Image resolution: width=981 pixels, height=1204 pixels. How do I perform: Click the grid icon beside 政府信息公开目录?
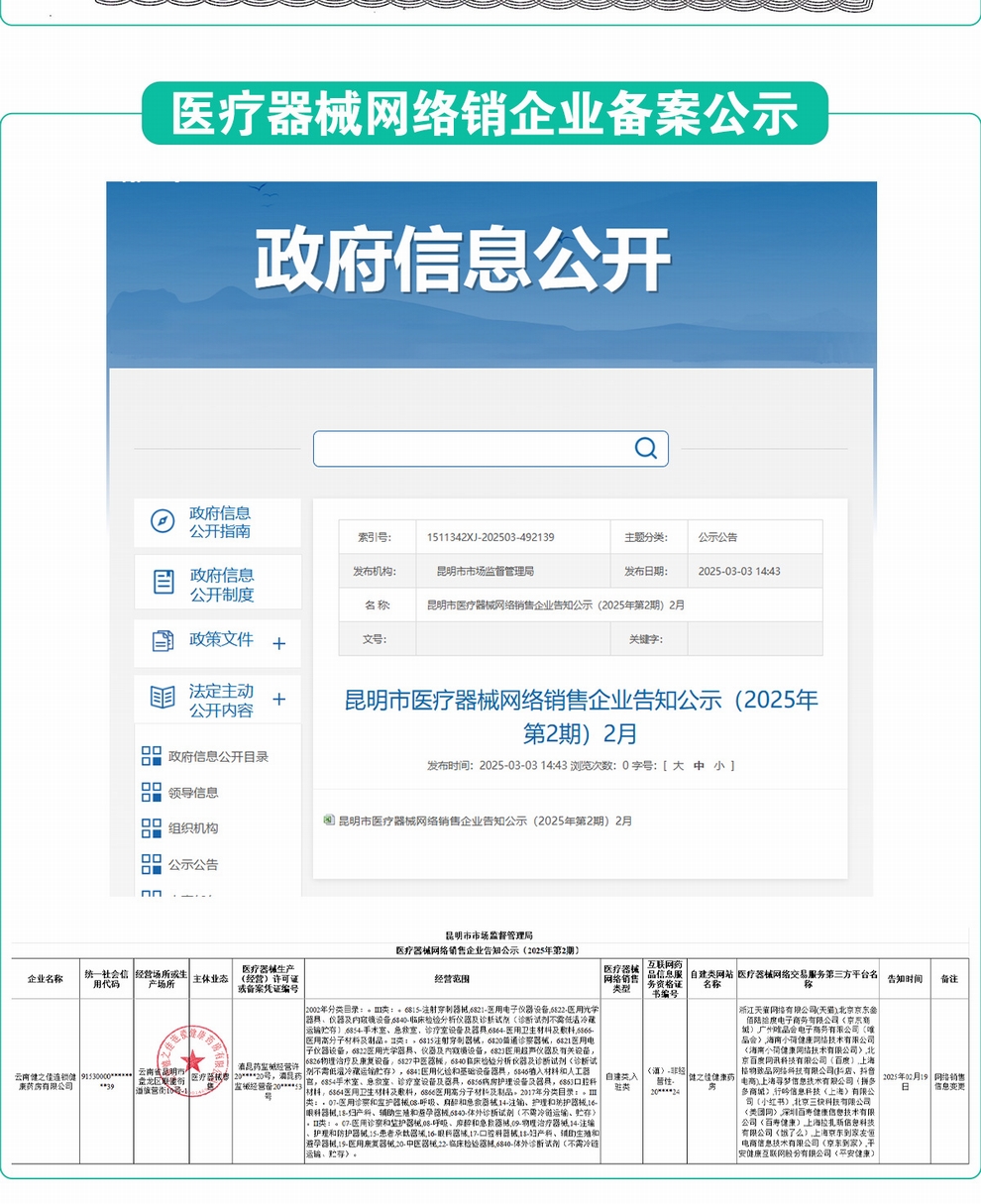click(x=152, y=756)
